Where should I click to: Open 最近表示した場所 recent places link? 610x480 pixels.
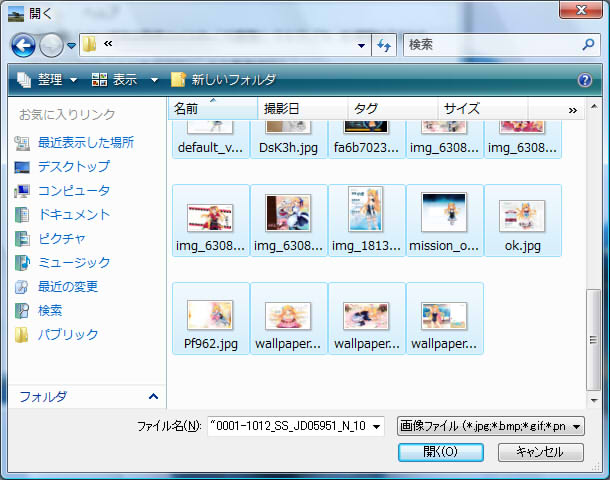[x=86, y=143]
